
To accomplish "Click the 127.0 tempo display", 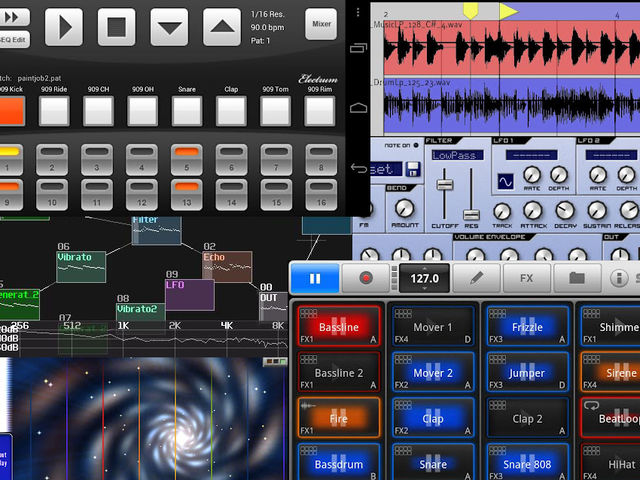I will point(424,278).
